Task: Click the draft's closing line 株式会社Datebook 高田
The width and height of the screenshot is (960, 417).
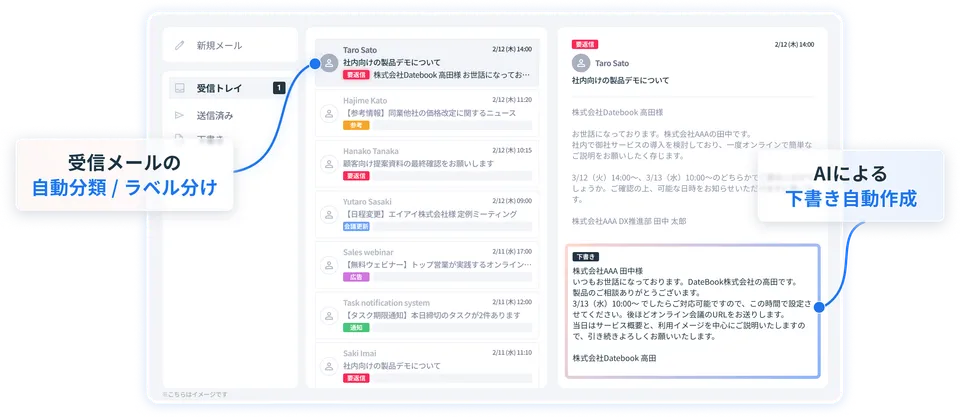Action: pos(615,358)
